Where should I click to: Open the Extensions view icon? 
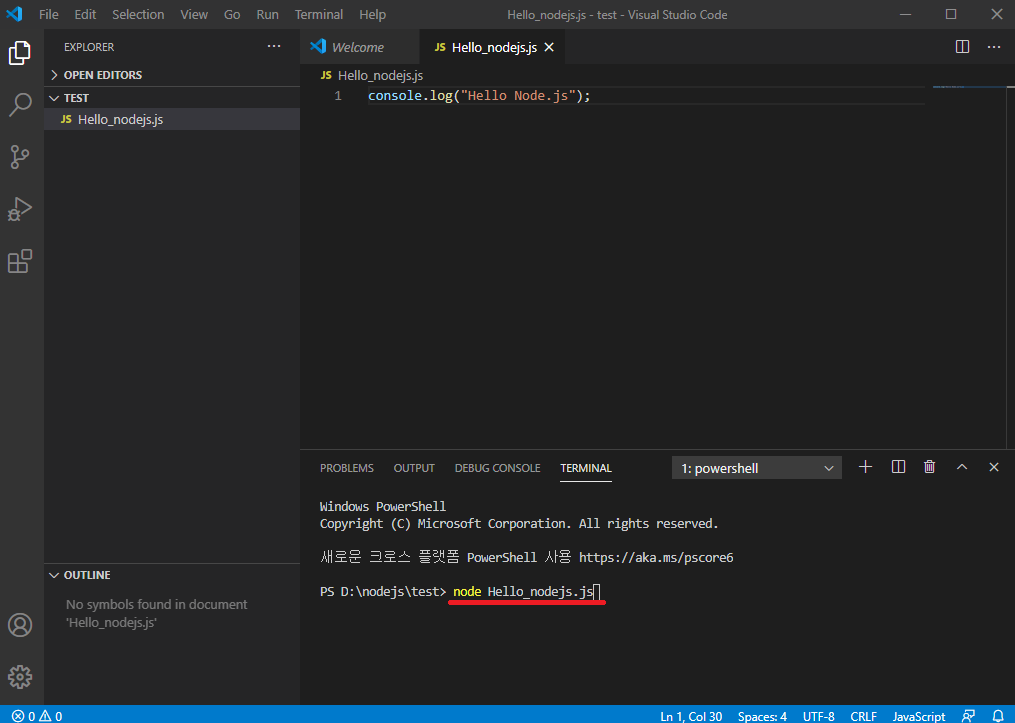click(x=20, y=261)
